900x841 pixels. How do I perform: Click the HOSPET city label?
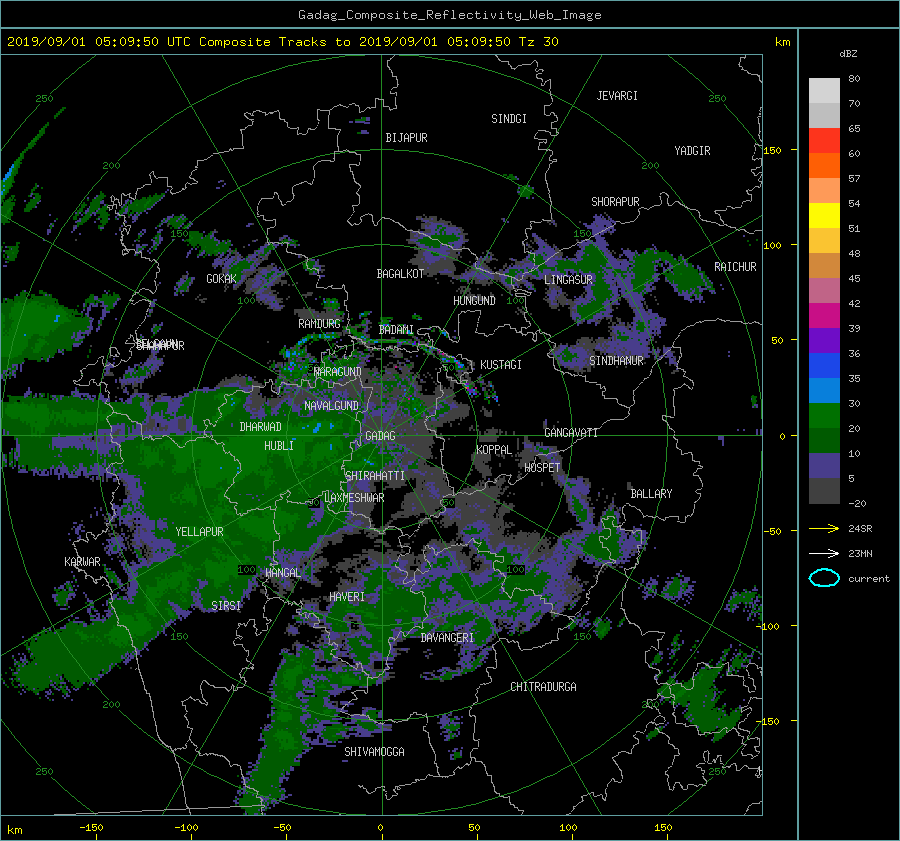[x=542, y=468]
